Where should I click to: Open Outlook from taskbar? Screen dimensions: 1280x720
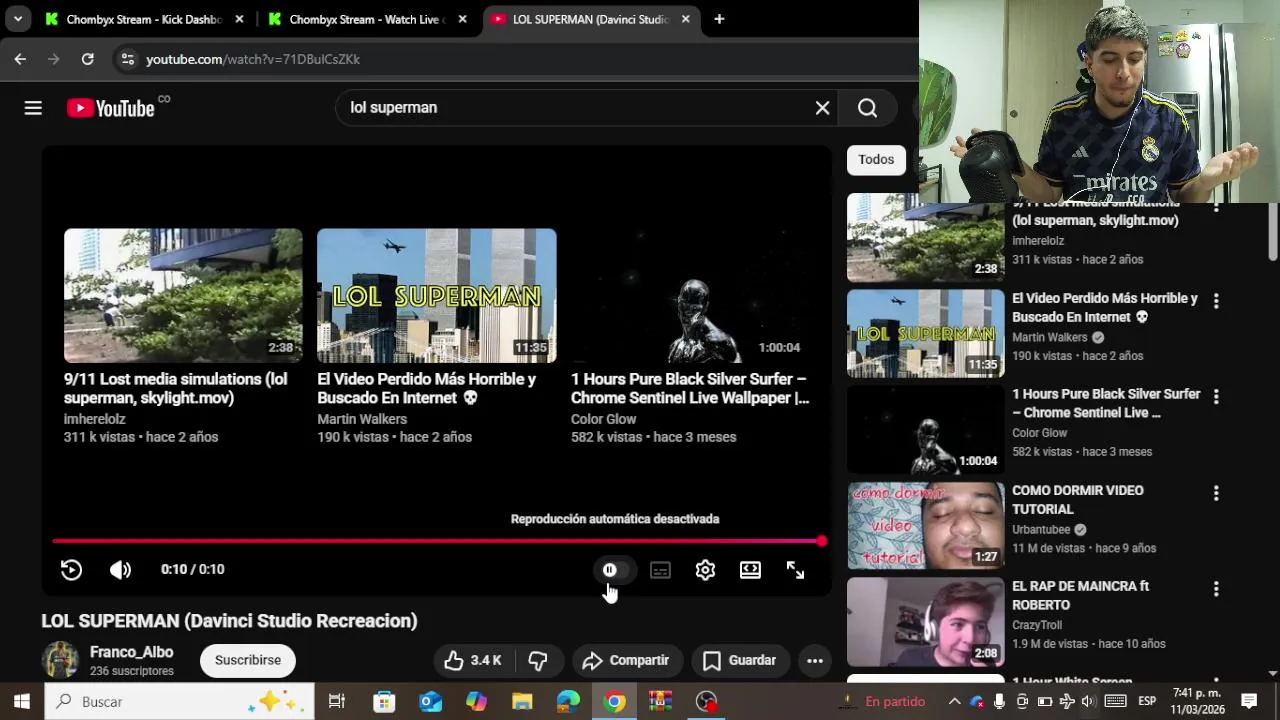pyautogui.click(x=430, y=702)
